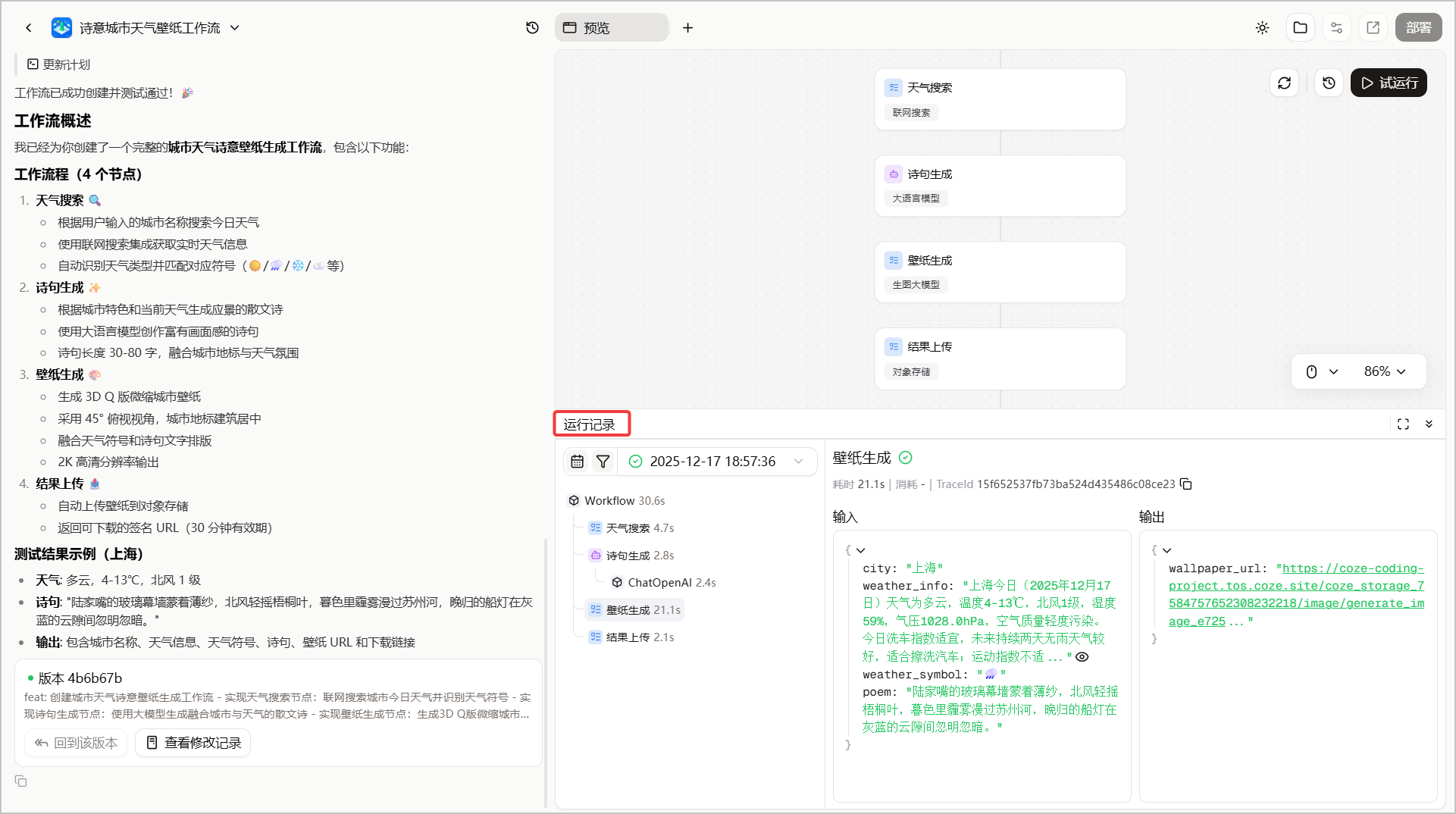1456x814 pixels.
Task: Open settings sliders icon in header
Action: [x=1337, y=28]
